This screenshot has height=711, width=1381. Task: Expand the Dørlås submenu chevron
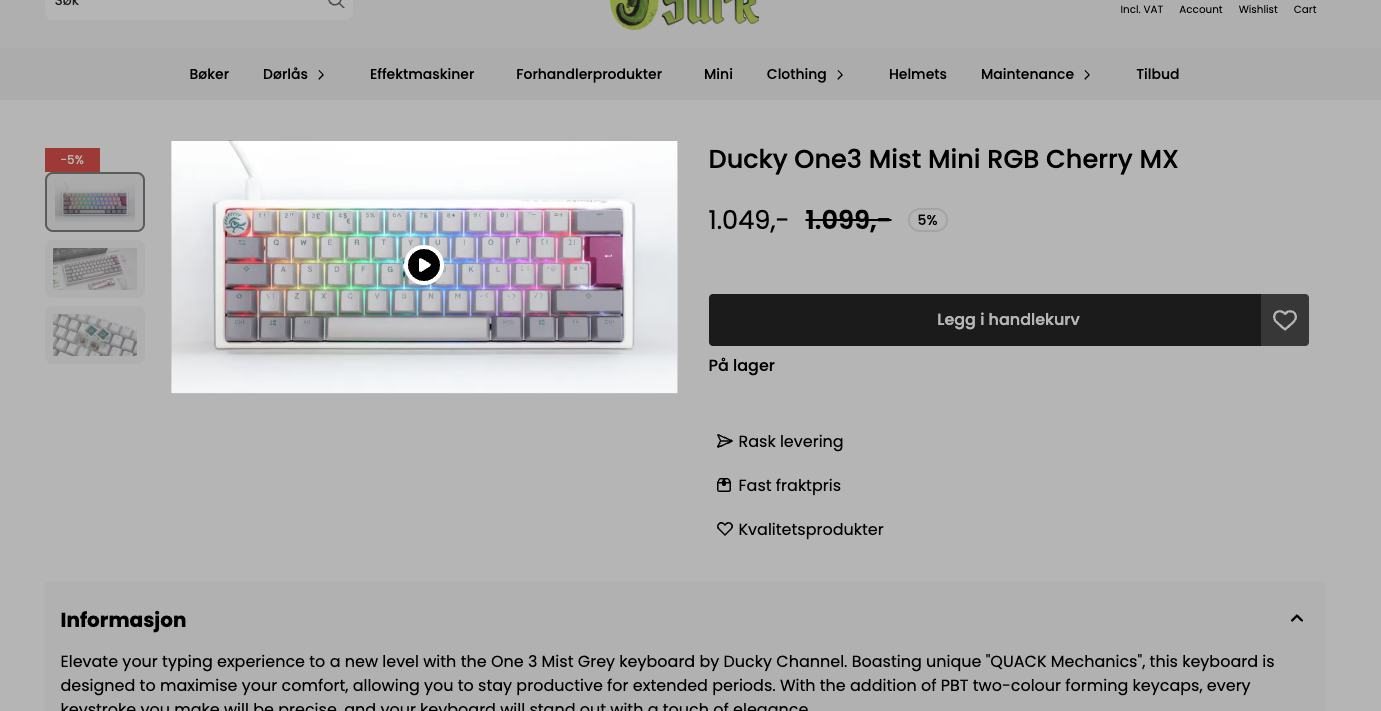coord(321,75)
